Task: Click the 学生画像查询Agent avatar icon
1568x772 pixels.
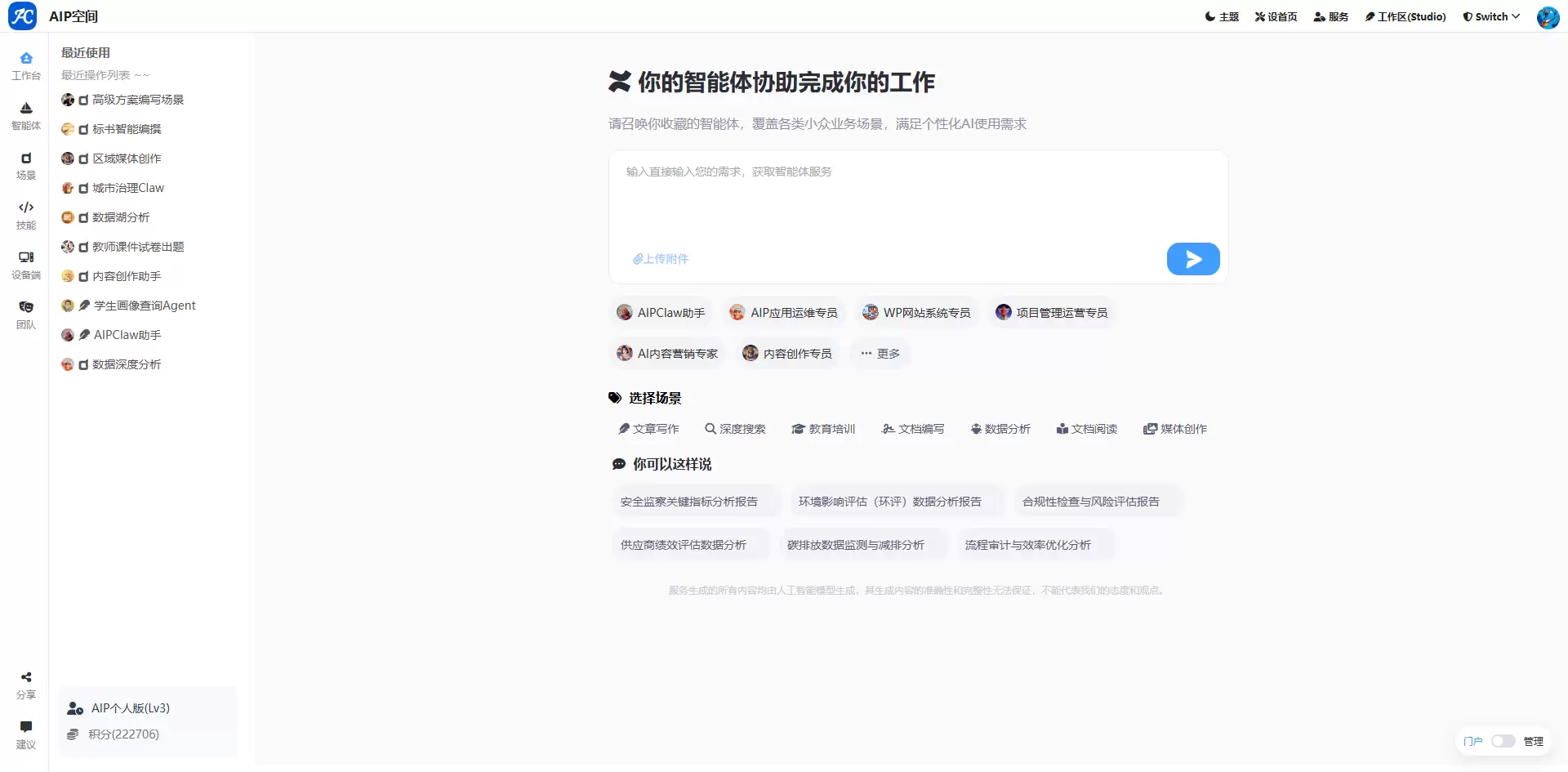Action: pyautogui.click(x=68, y=306)
